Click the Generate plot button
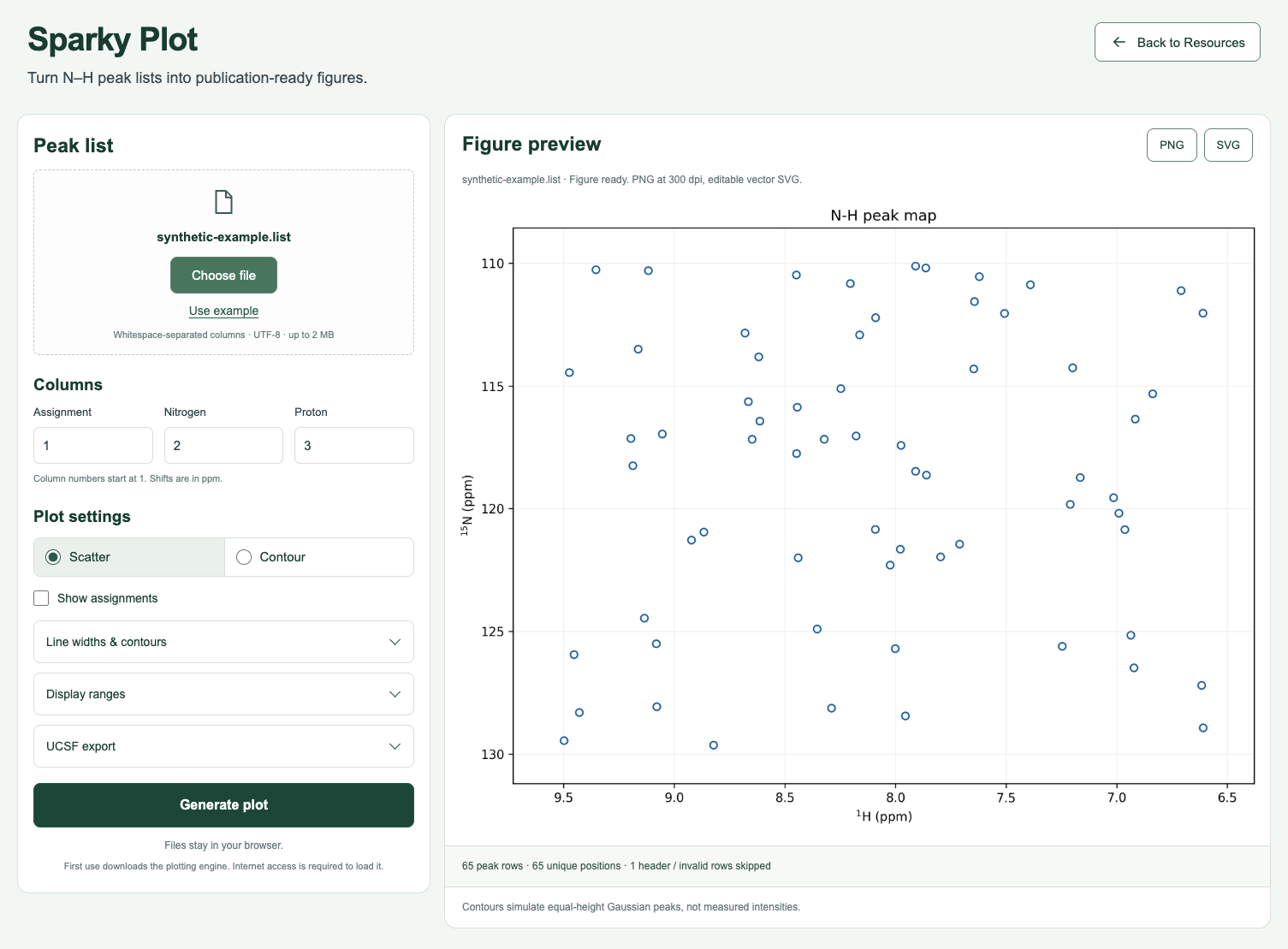 point(223,805)
